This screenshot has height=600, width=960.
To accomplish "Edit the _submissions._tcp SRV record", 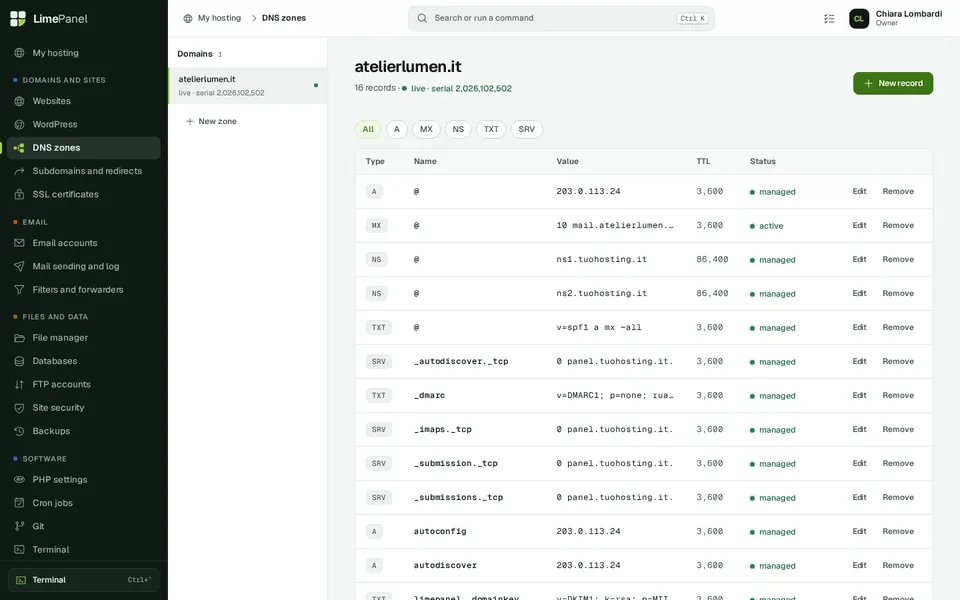I will tap(859, 497).
